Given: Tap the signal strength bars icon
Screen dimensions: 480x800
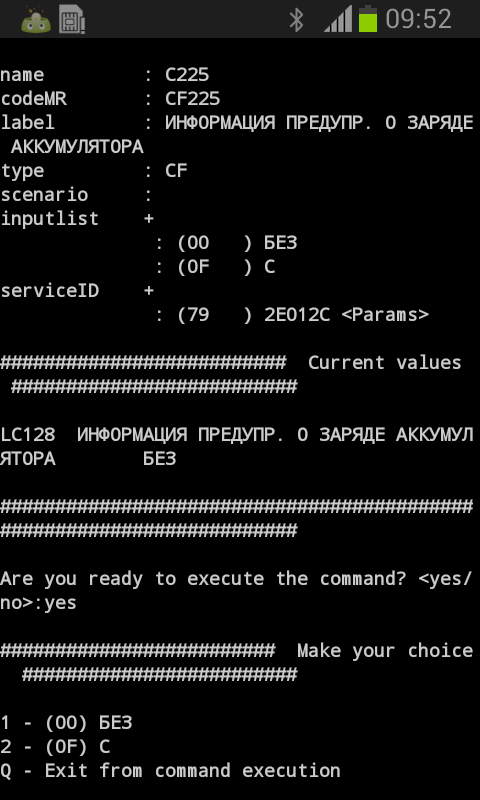Looking at the screenshot, I should 338,20.
